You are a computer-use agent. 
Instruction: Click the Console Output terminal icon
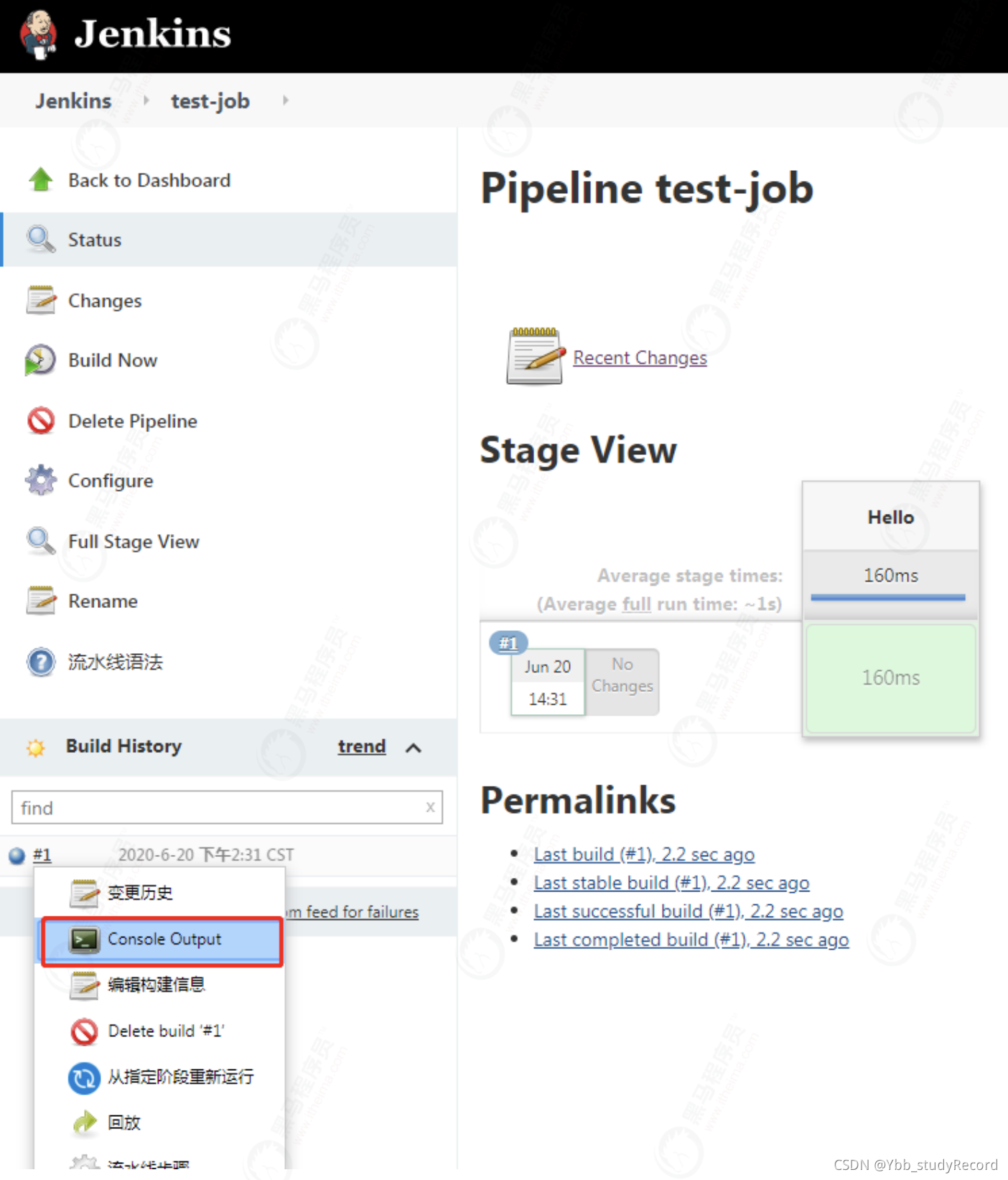point(84,940)
